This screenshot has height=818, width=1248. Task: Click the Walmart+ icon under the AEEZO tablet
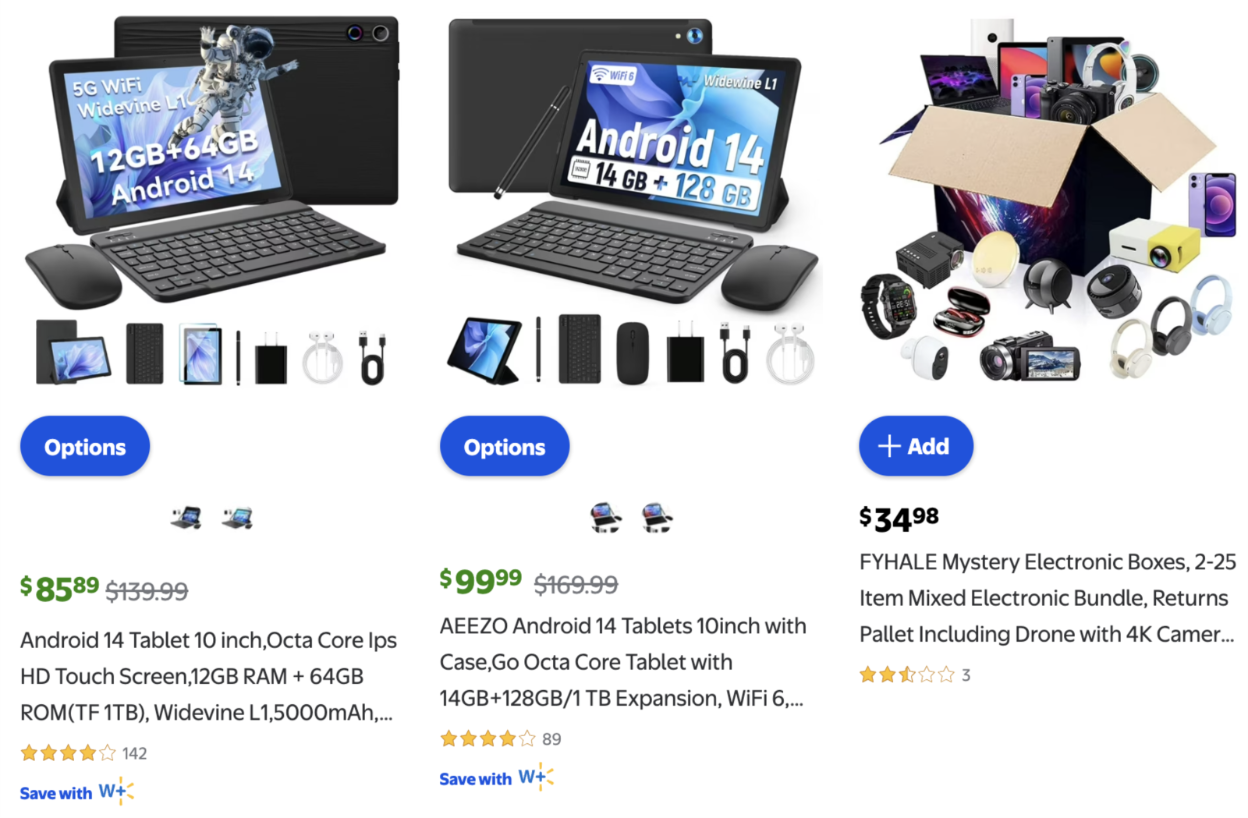[x=536, y=778]
